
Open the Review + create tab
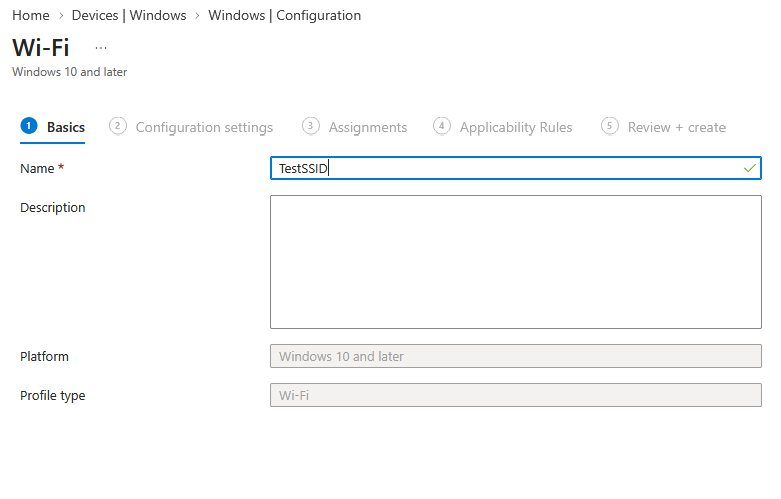(x=663, y=127)
